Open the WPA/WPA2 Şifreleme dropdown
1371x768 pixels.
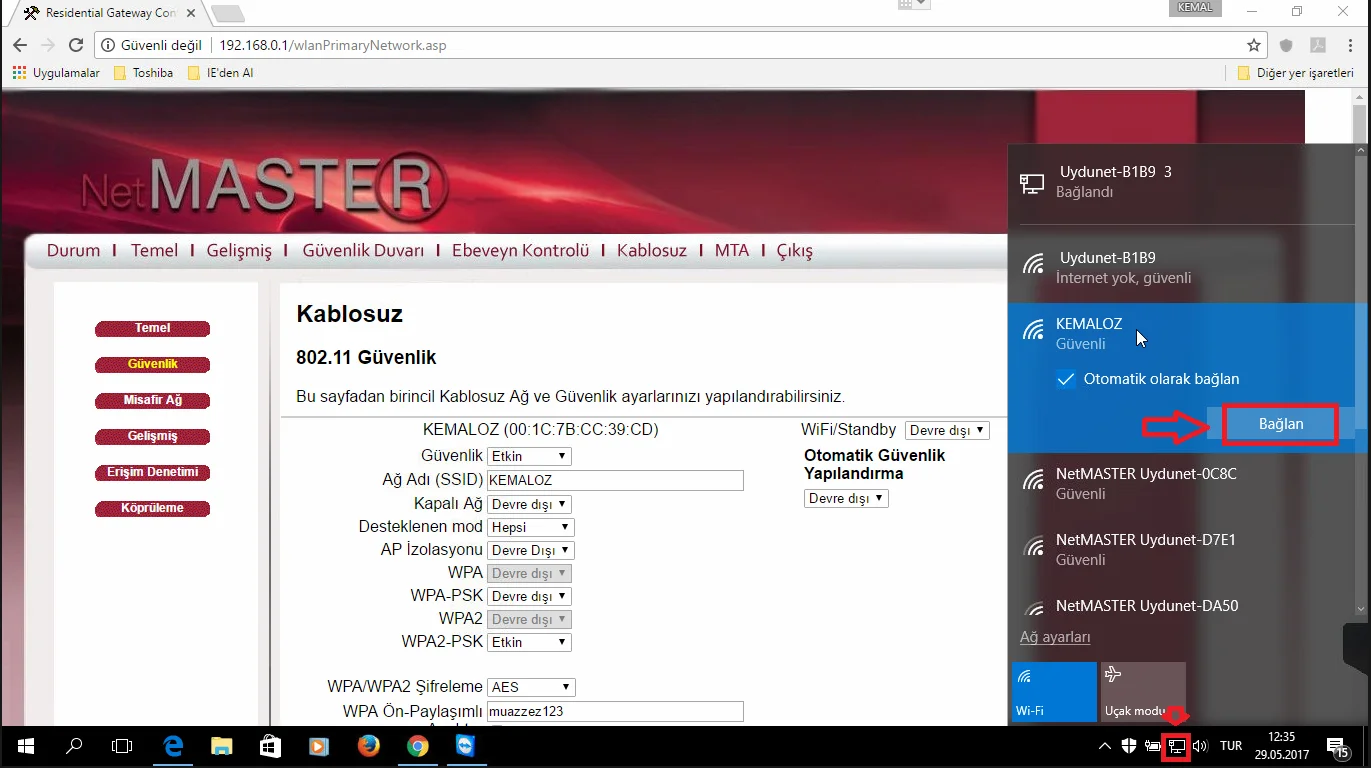(530, 687)
